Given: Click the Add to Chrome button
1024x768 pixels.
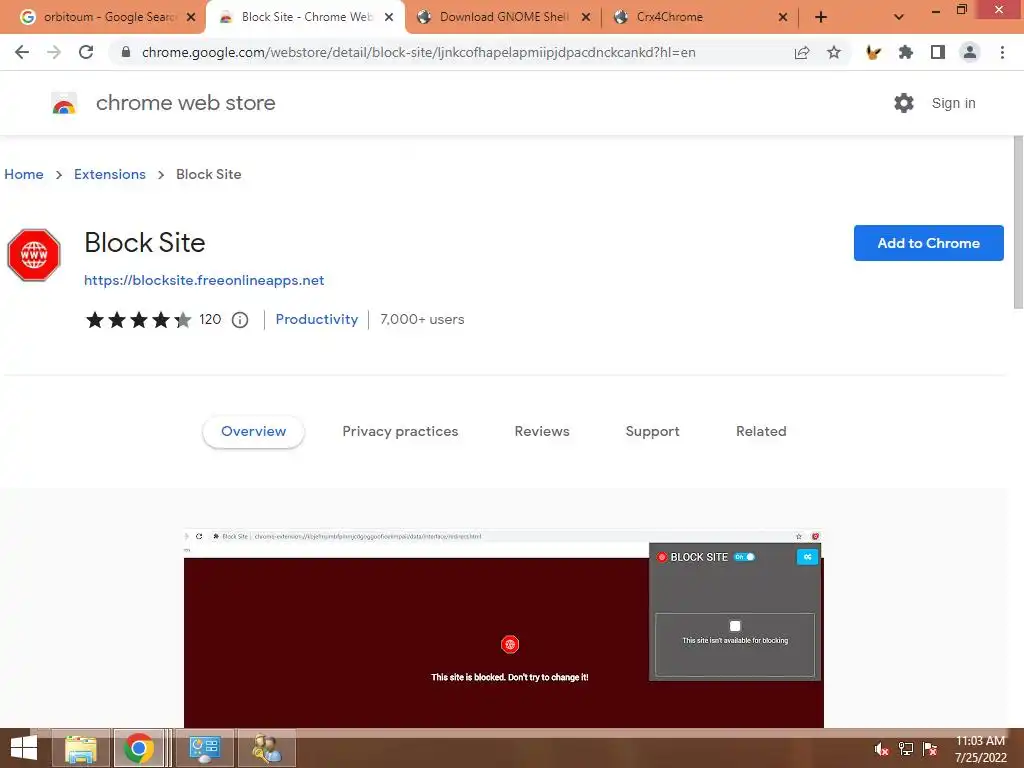Looking at the screenshot, I should (929, 243).
